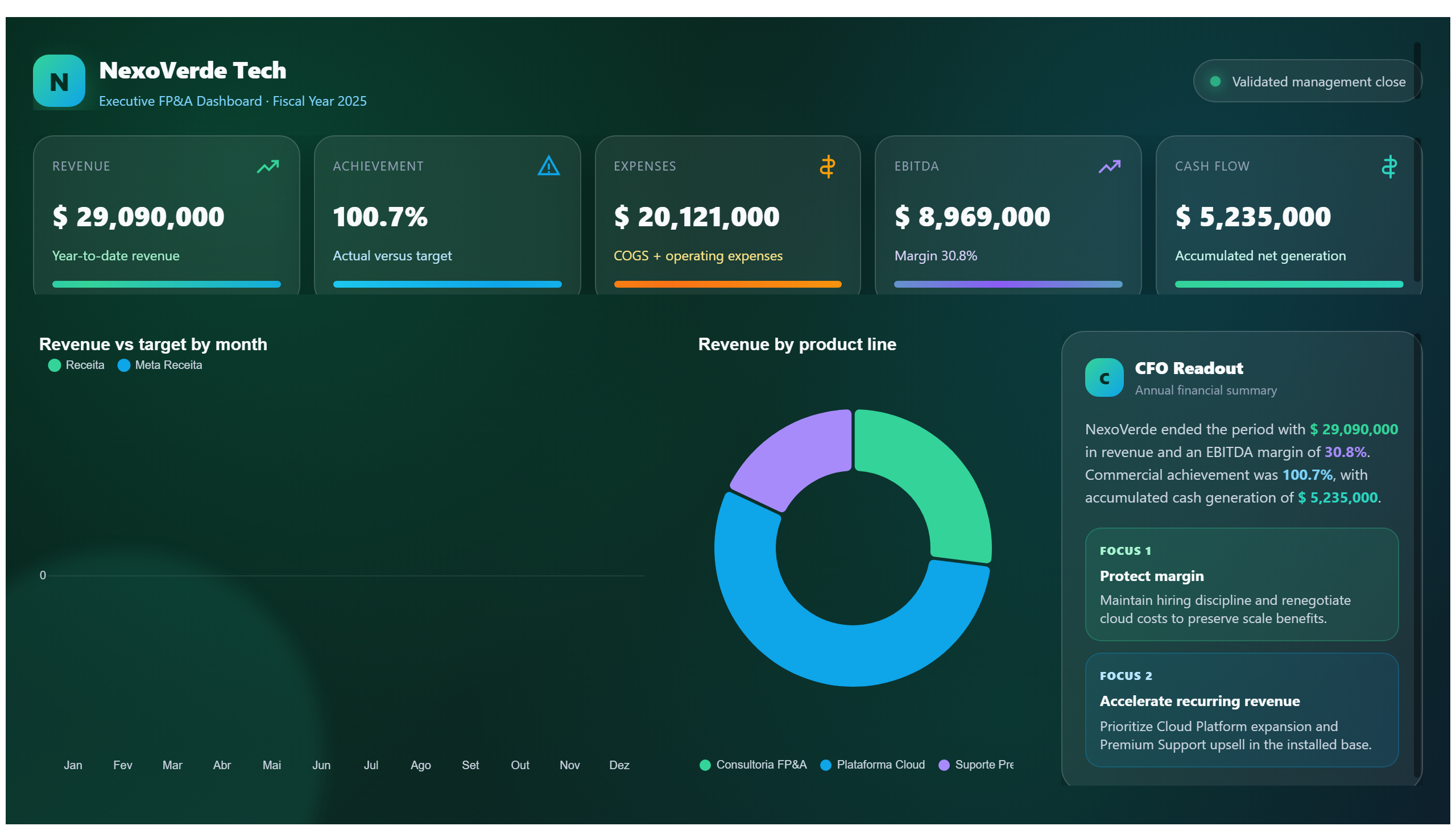Click the green validated status dot
Screen dimensions: 1456x830
1215,81
